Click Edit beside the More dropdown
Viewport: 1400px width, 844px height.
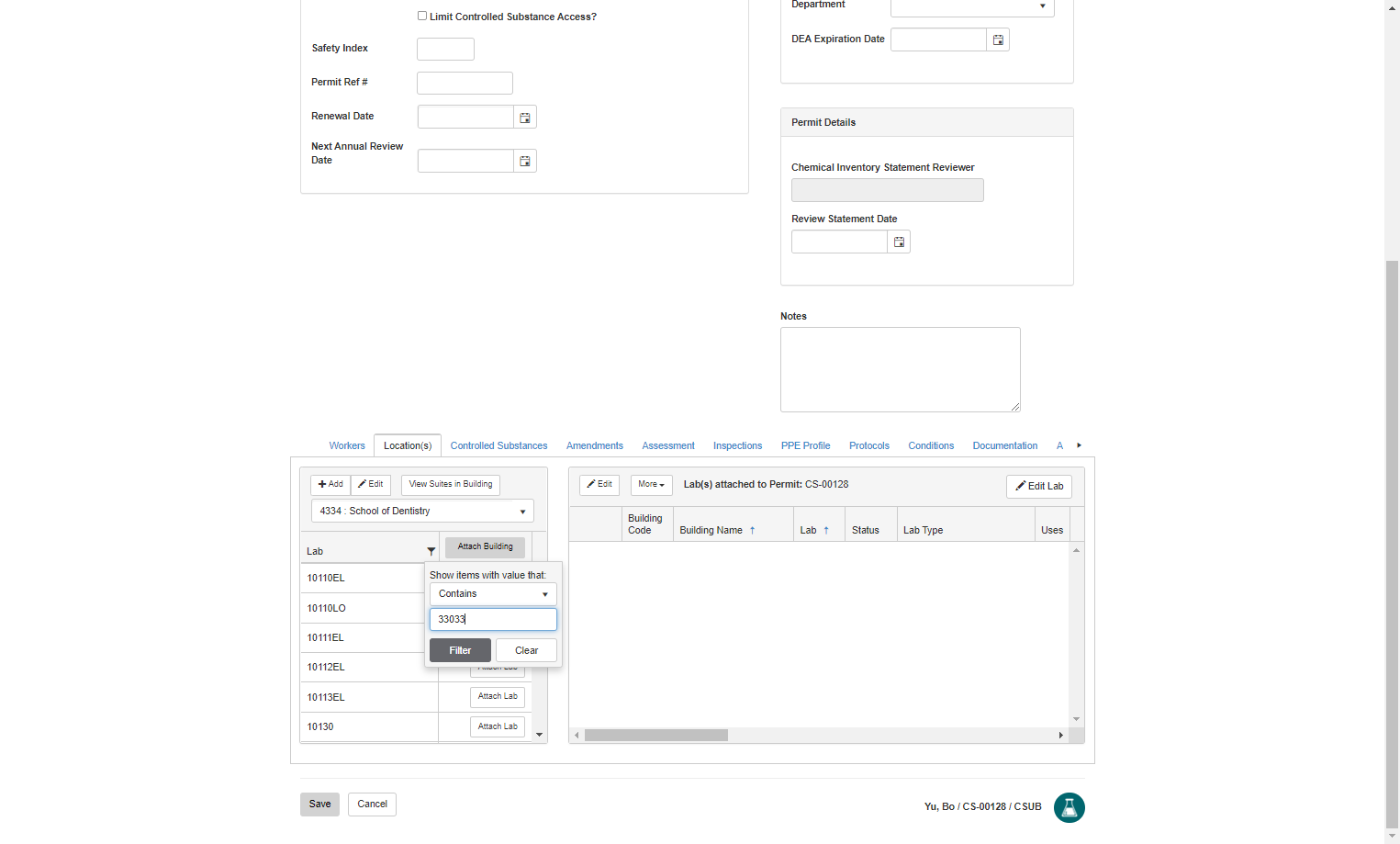(x=599, y=485)
